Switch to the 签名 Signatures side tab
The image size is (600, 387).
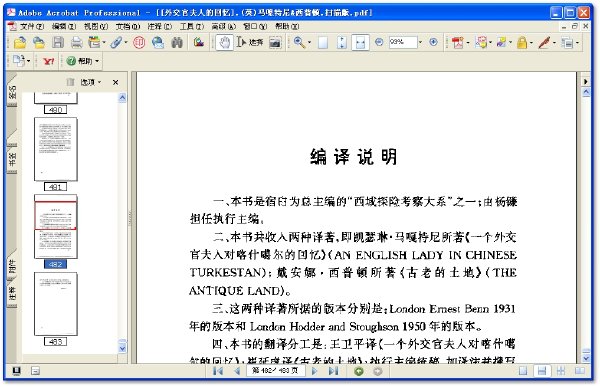(x=12, y=92)
